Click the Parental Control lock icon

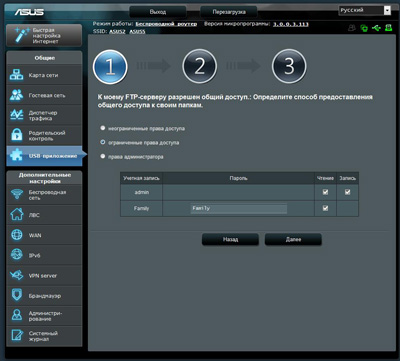[16, 135]
